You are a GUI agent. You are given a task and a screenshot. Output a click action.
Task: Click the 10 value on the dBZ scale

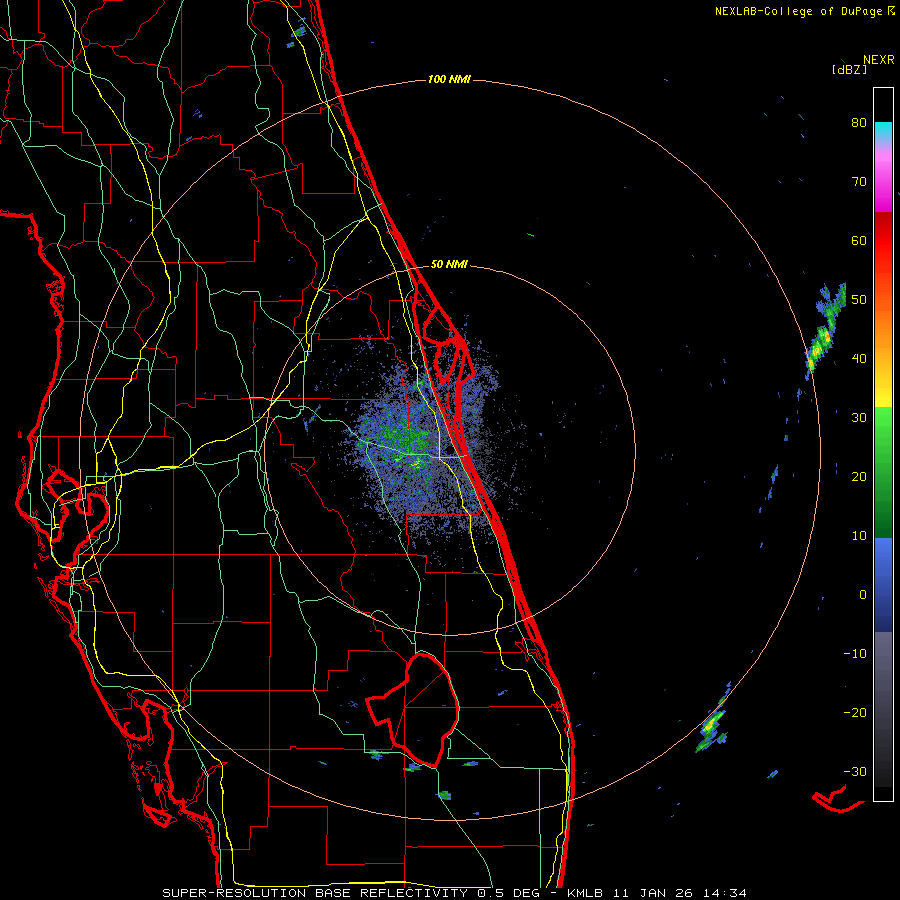click(859, 536)
